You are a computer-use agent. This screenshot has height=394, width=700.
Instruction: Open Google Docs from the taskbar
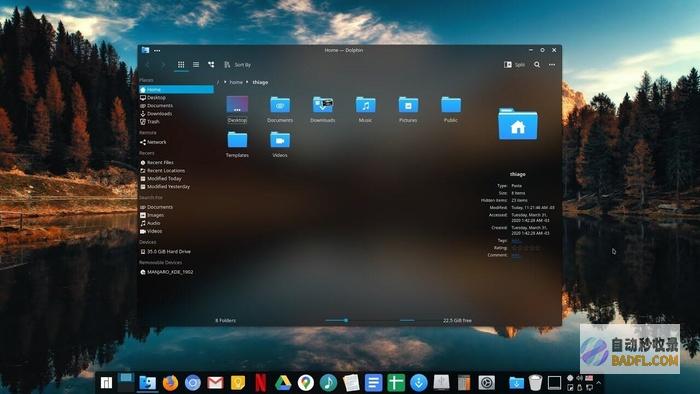pos(373,383)
